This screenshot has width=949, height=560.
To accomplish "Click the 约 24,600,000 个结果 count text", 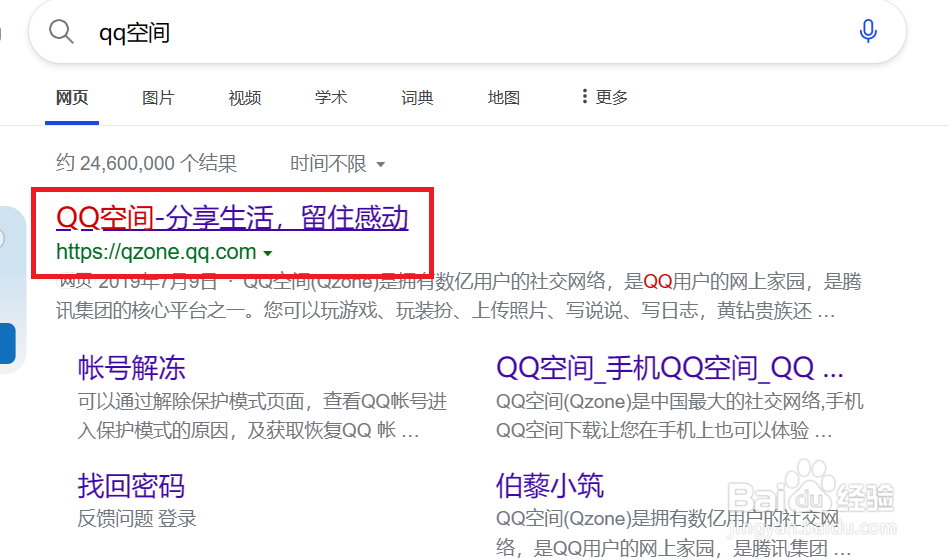I will 146,163.
